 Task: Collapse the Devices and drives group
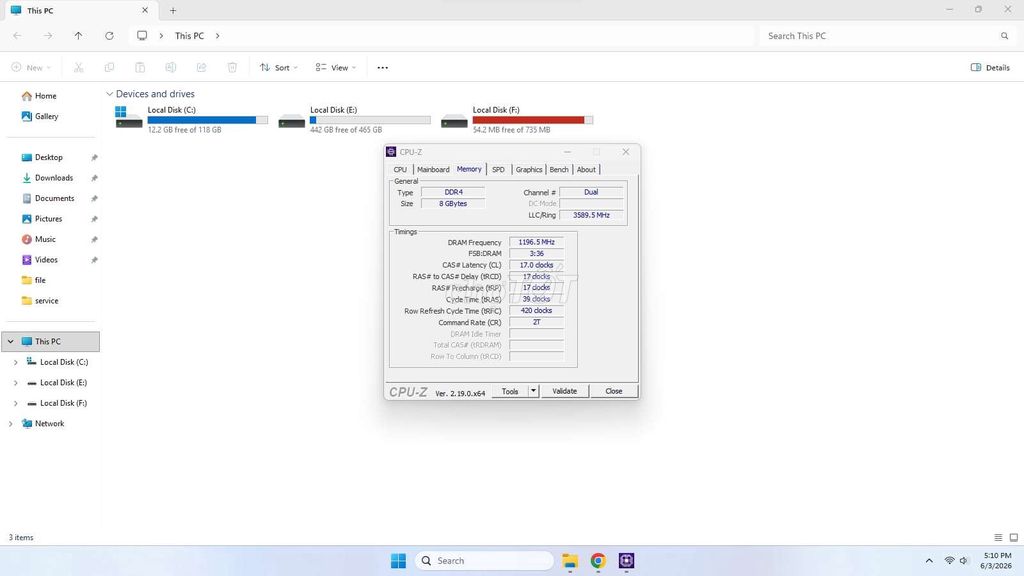click(x=109, y=94)
